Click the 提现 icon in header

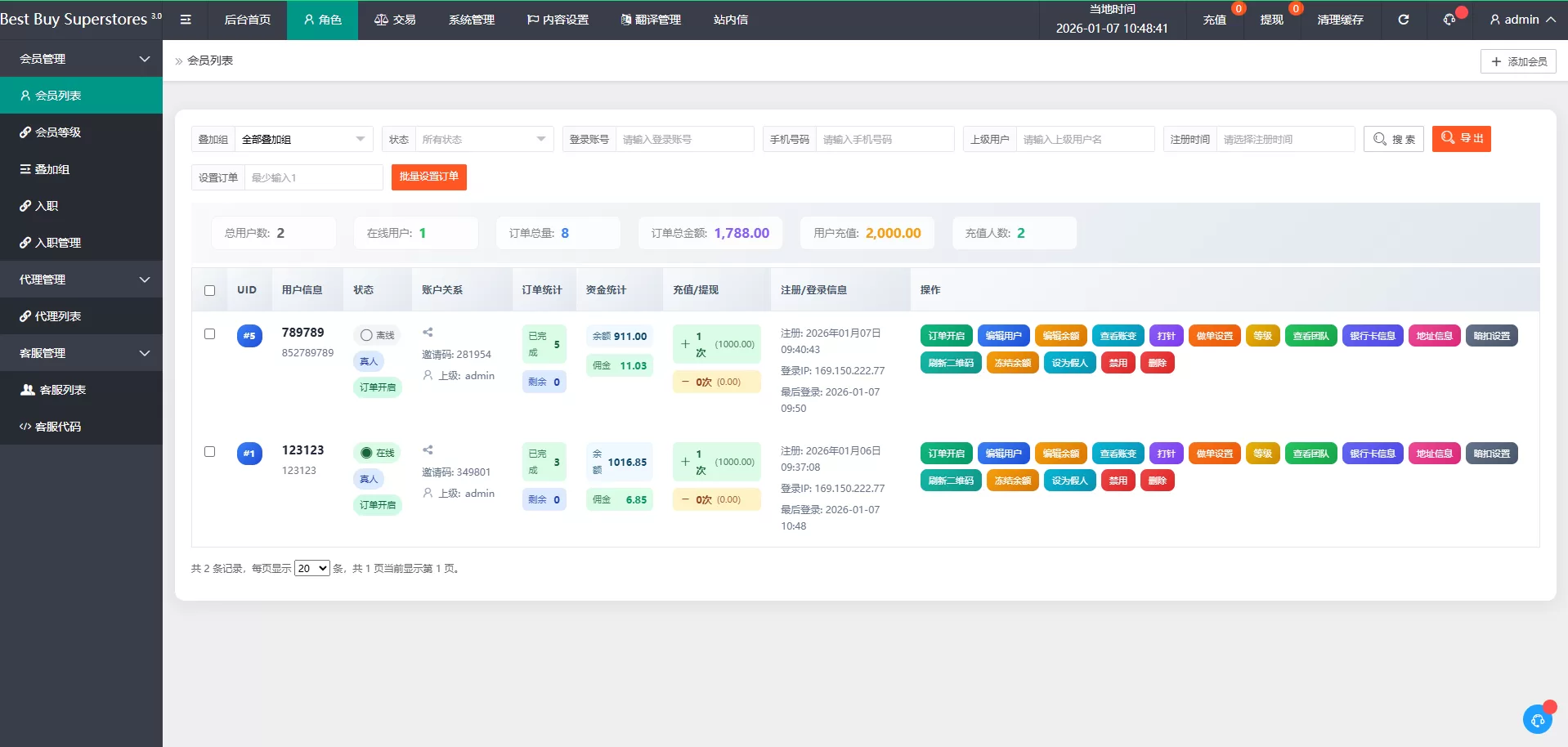pyautogui.click(x=1272, y=20)
